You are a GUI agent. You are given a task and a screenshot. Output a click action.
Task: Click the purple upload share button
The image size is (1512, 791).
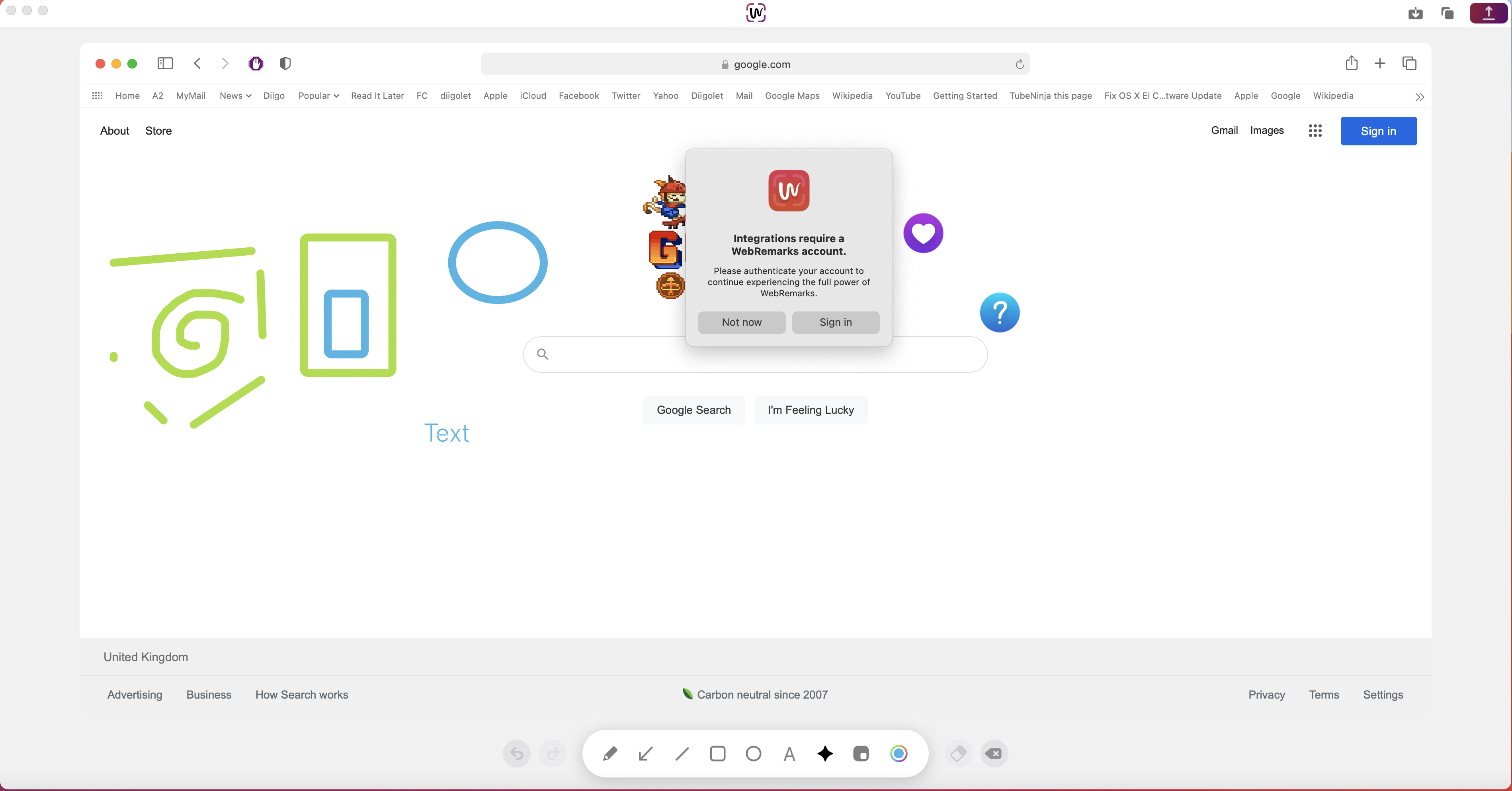coord(1489,13)
